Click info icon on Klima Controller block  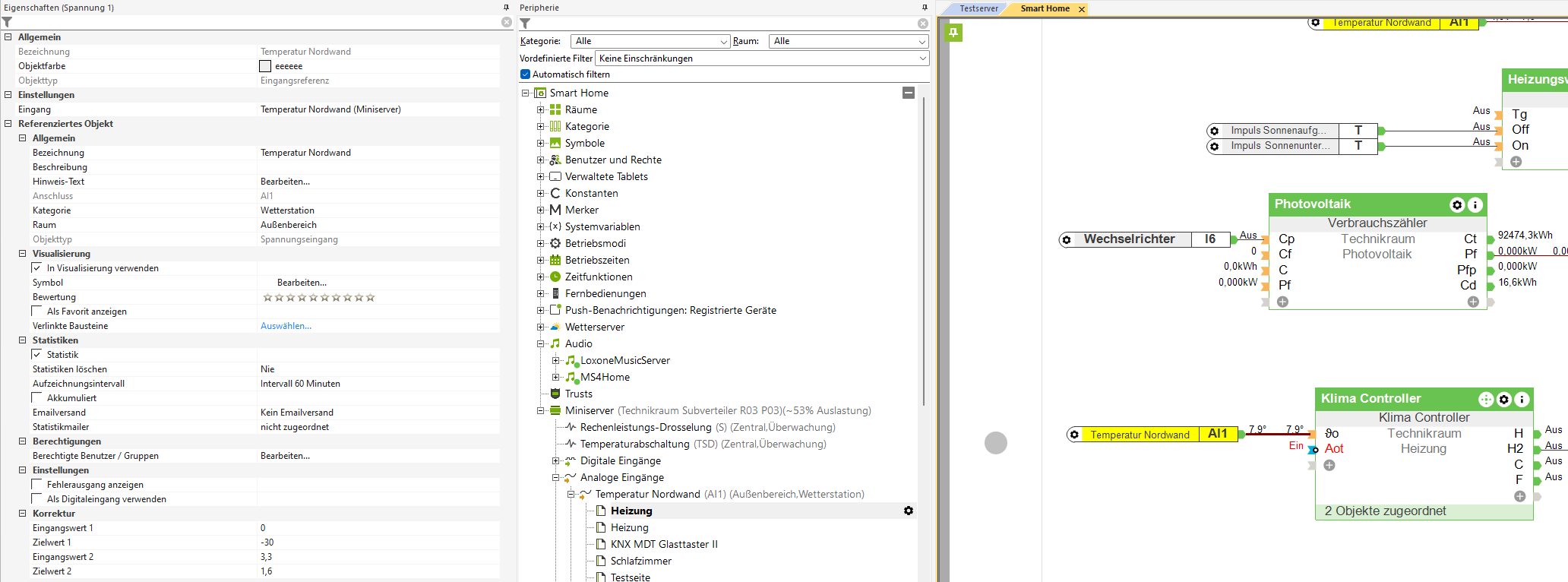pyautogui.click(x=1522, y=400)
